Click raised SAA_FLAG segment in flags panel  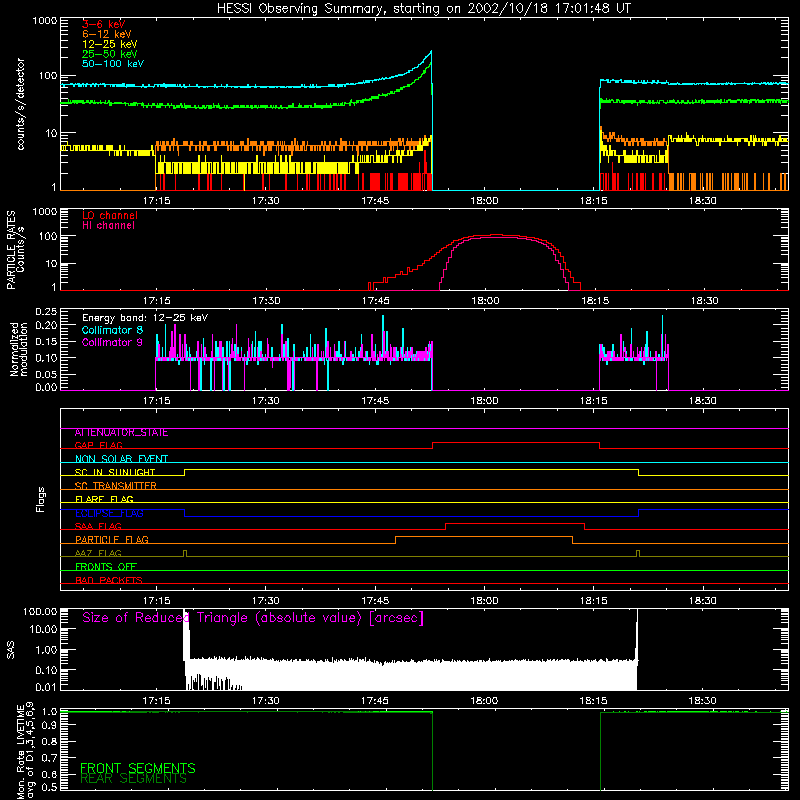515,524
